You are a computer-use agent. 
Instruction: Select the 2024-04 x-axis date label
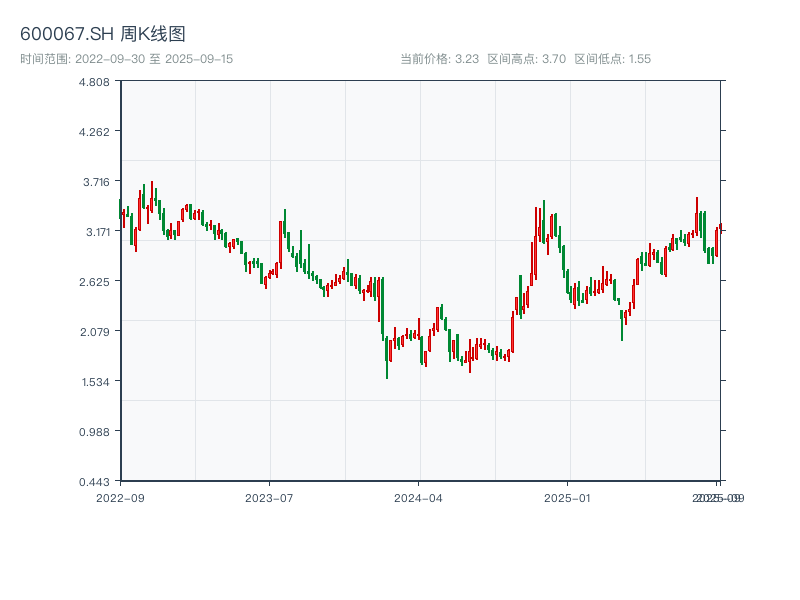click(x=418, y=497)
